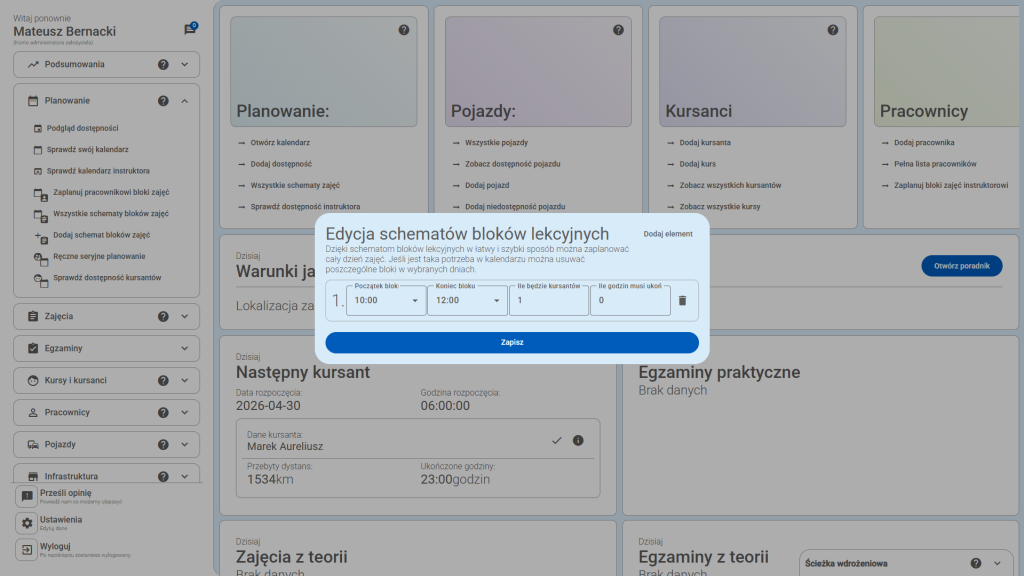Click help icon in Planowanie card
This screenshot has height=576, width=1024.
[x=404, y=30]
